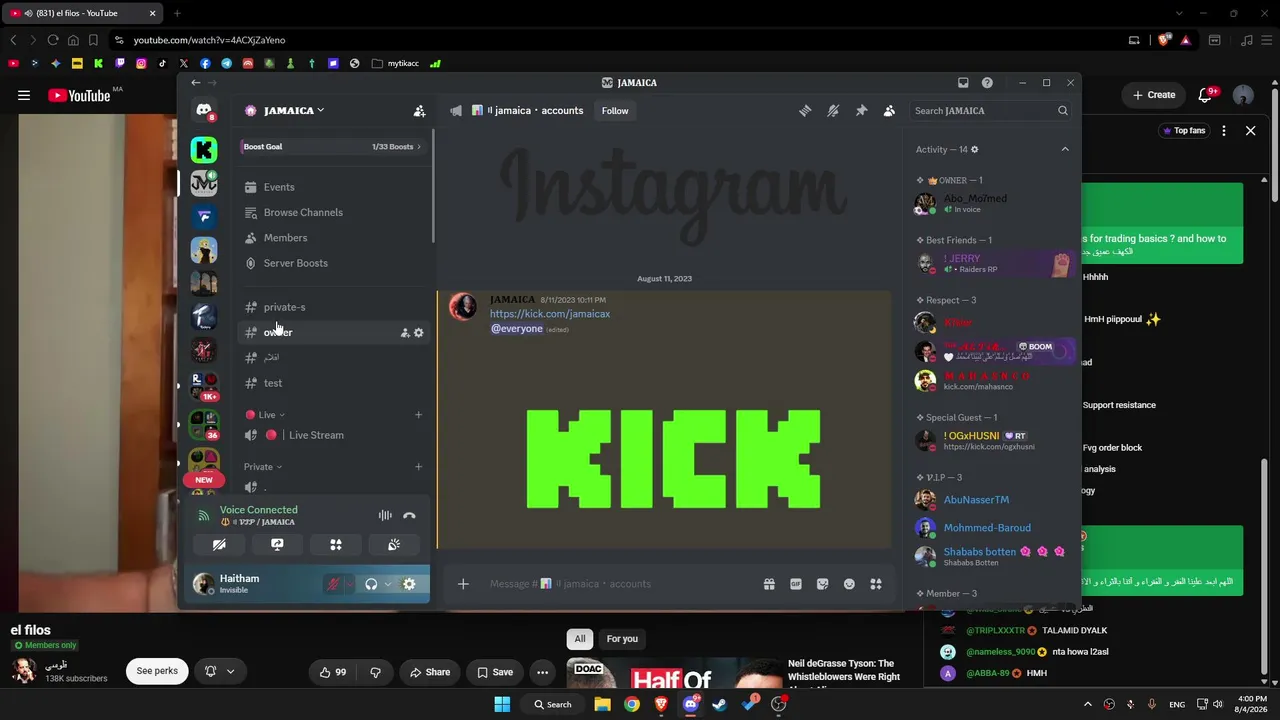Open notification settings bell-slash icon in channel header
Image resolution: width=1280 pixels, height=720 pixels.
(833, 111)
